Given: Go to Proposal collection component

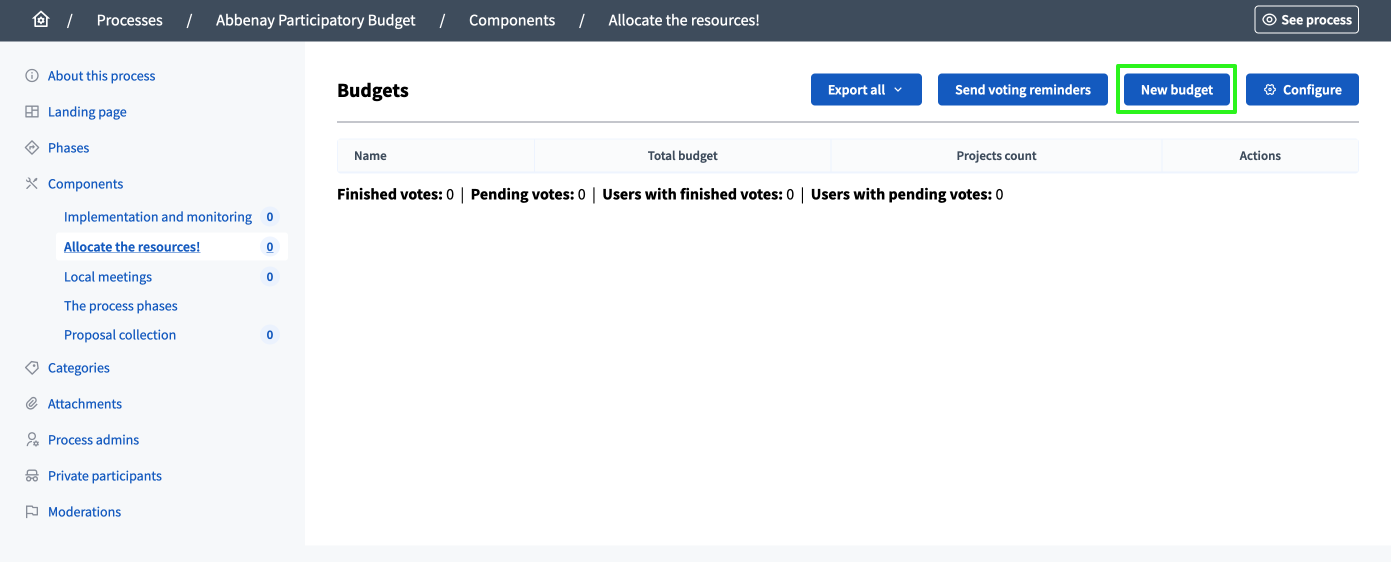Looking at the screenshot, I should (x=120, y=335).
